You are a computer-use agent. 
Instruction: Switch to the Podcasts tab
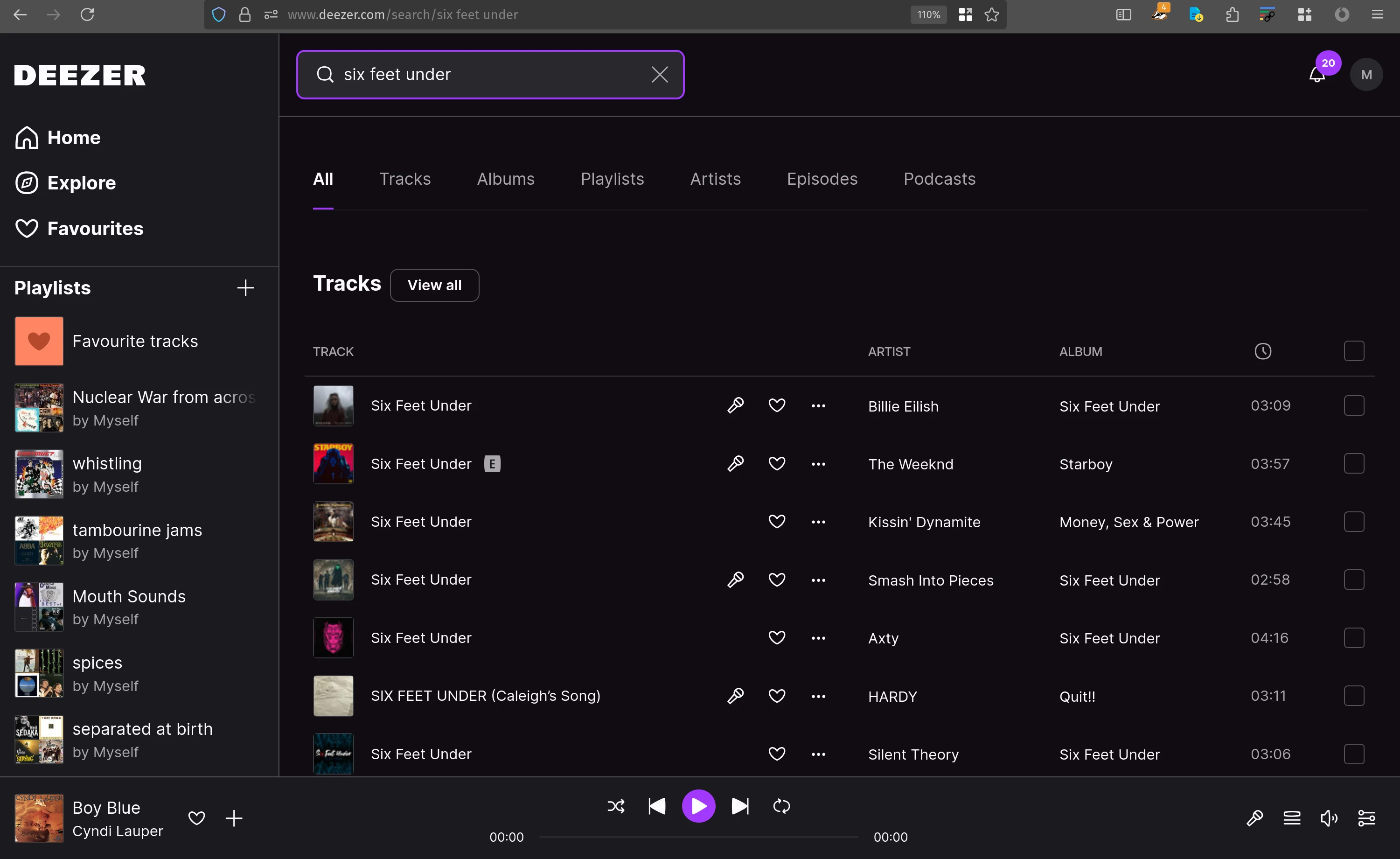(x=939, y=179)
